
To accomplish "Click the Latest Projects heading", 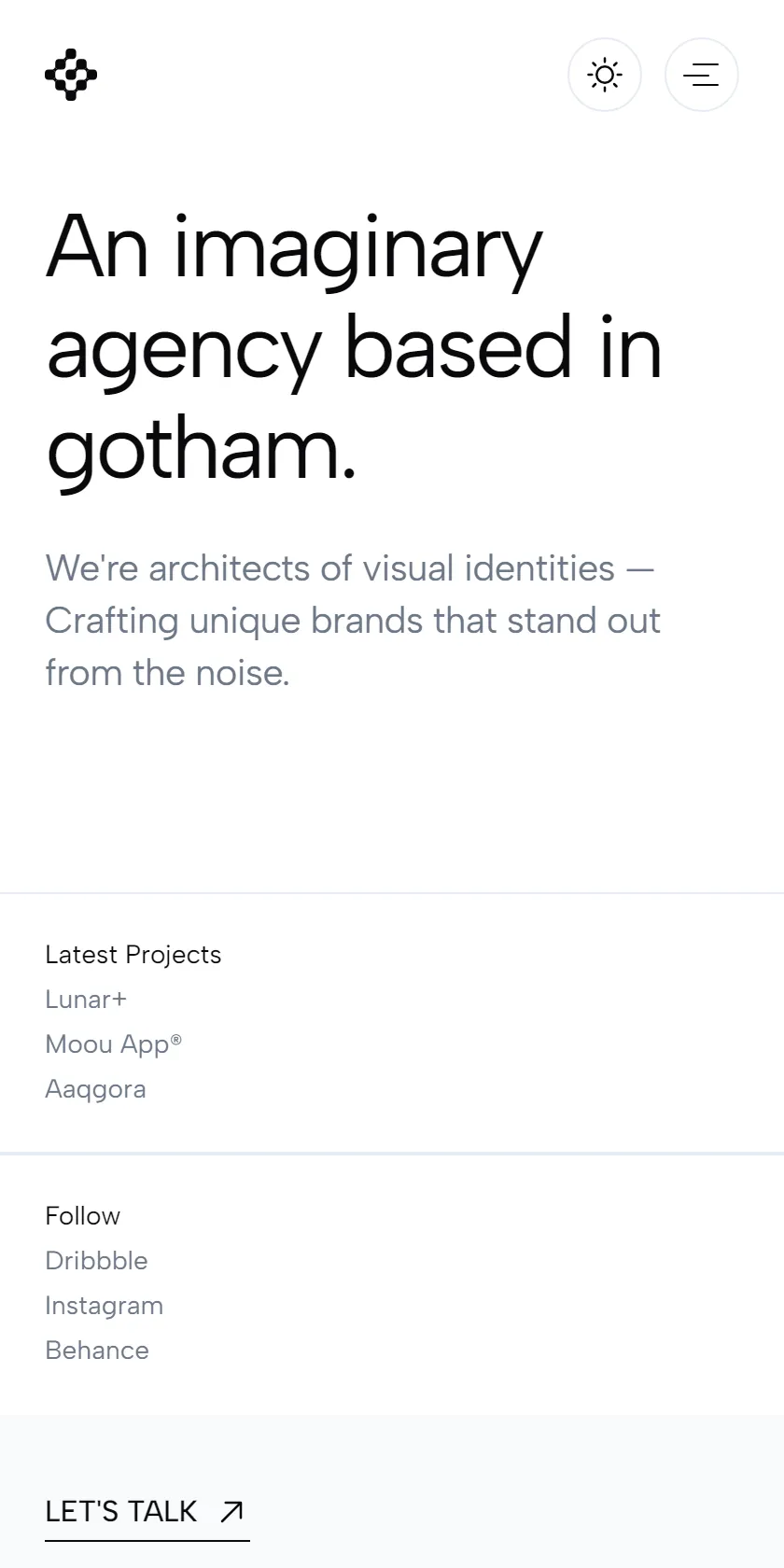I will (133, 955).
